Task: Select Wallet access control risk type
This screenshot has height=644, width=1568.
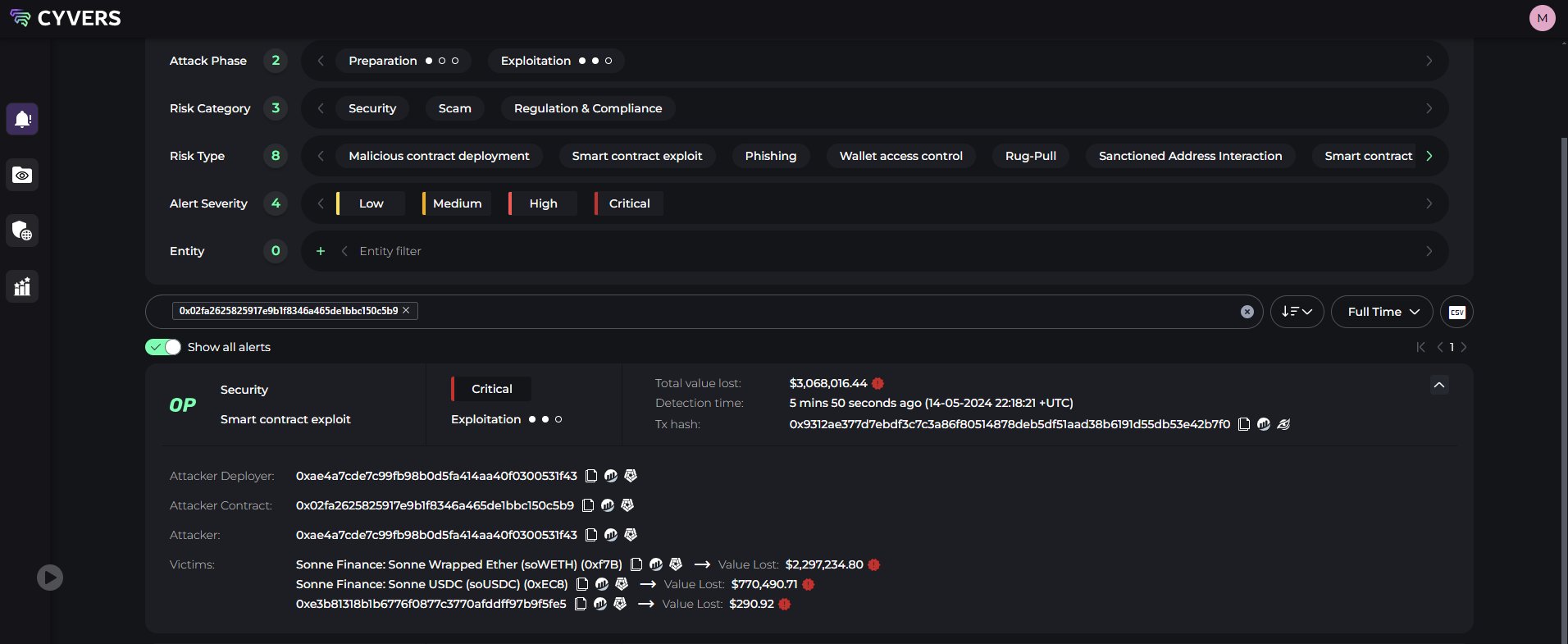Action: click(x=901, y=156)
